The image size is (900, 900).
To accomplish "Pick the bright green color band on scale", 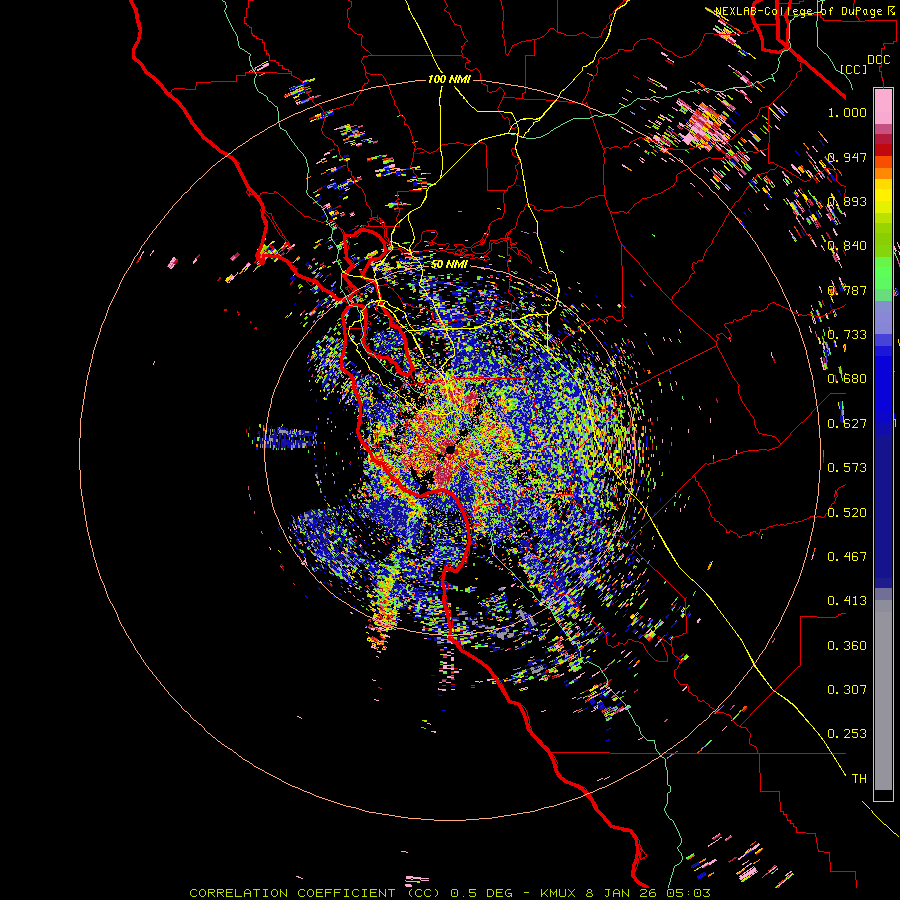I will 883,273.
